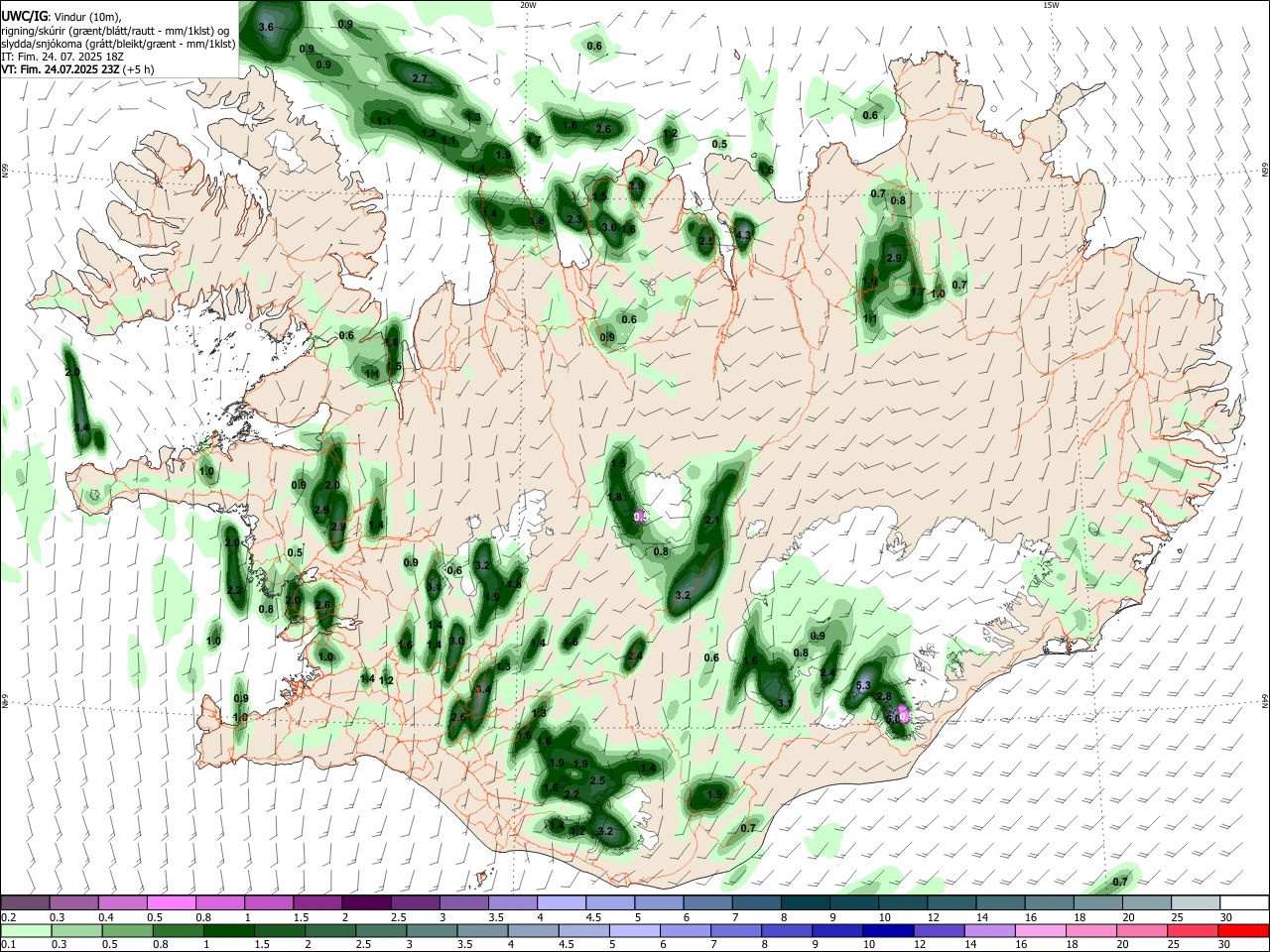Click the violet swatch labeled 12 in lower row
The height and width of the screenshot is (952, 1270).
click(938, 931)
